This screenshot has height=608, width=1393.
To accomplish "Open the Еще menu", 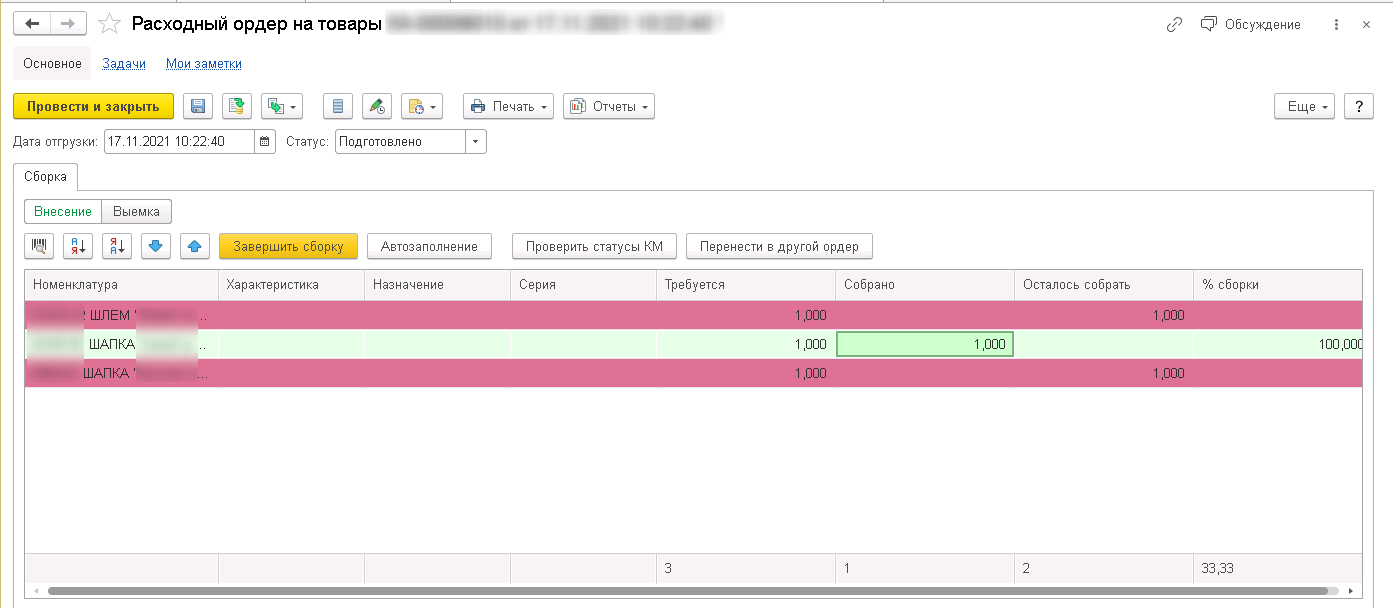I will 1304,107.
